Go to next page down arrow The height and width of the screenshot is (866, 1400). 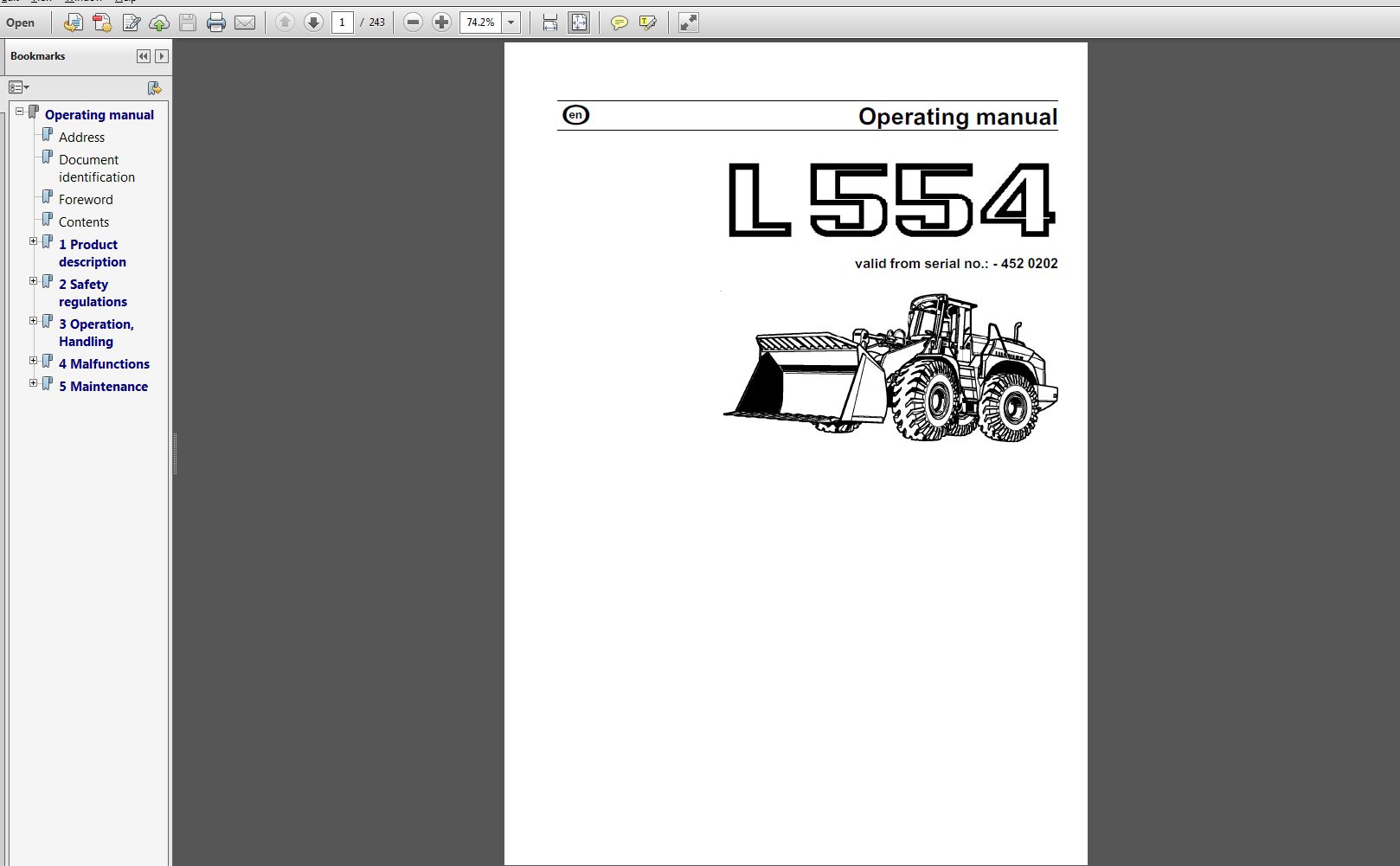coord(313,22)
